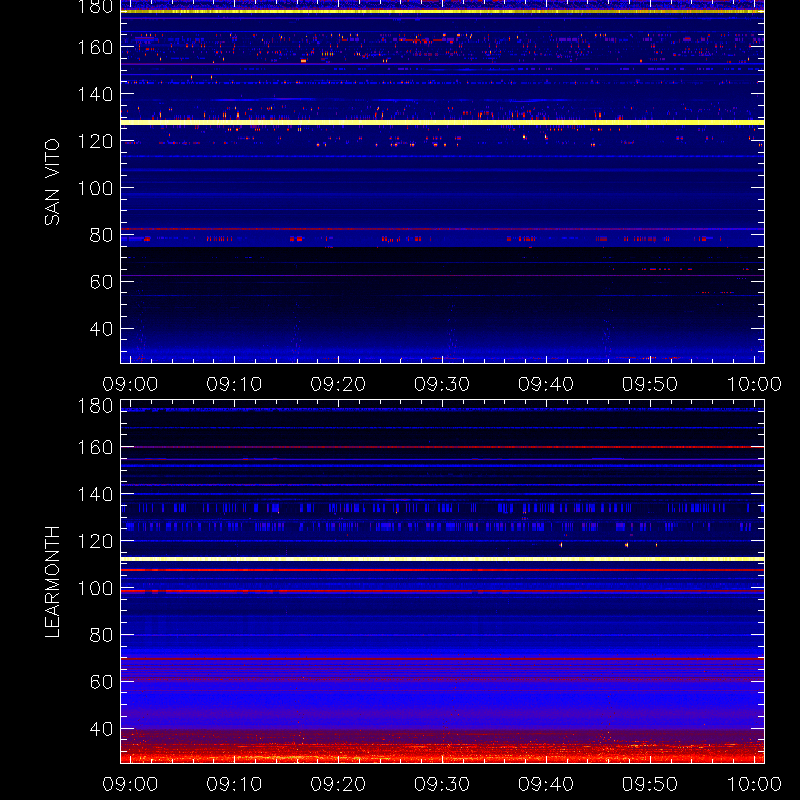Click 09:50 time label under LEARMONTH plot
Image resolution: width=800 pixels, height=800 pixels.
point(650,784)
